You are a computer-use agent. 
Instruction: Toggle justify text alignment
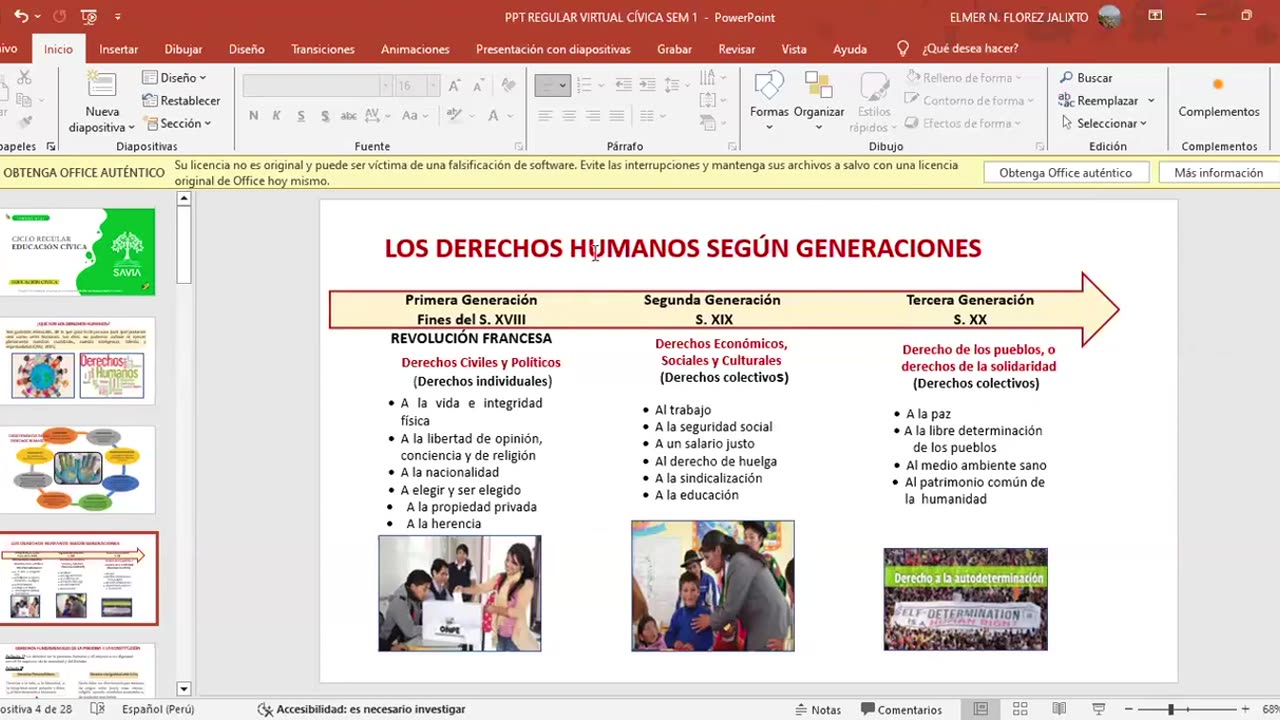[617, 116]
